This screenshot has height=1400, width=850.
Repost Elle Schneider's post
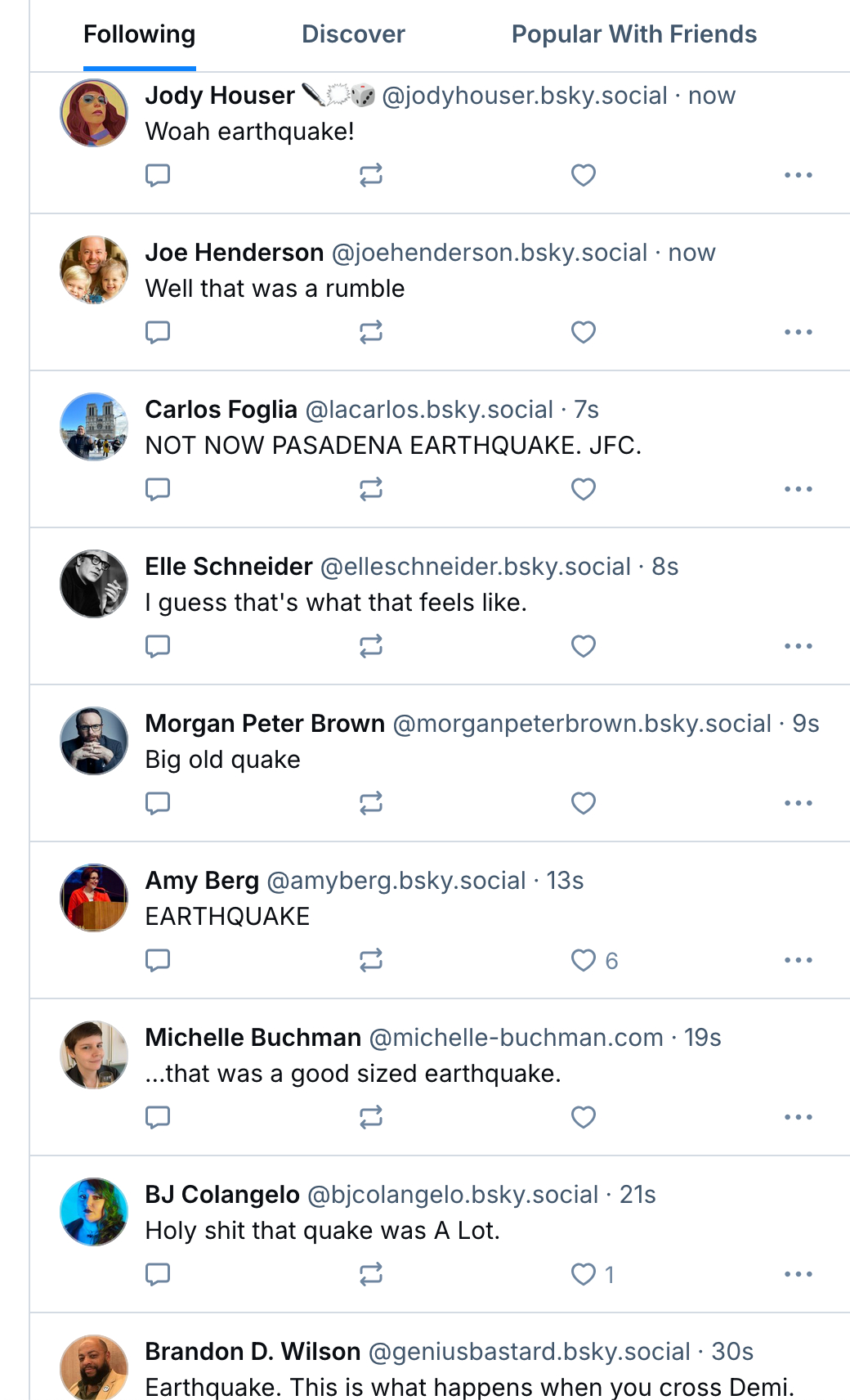(x=371, y=646)
